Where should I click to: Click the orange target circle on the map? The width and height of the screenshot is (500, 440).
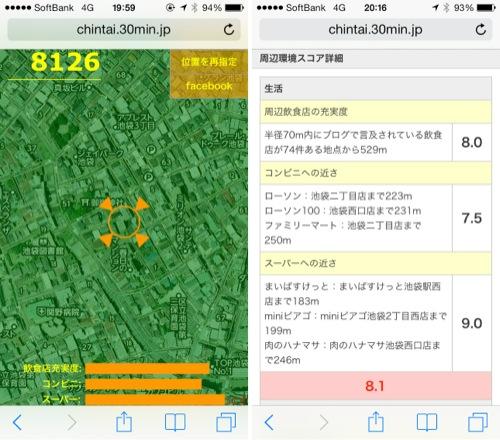pos(124,221)
